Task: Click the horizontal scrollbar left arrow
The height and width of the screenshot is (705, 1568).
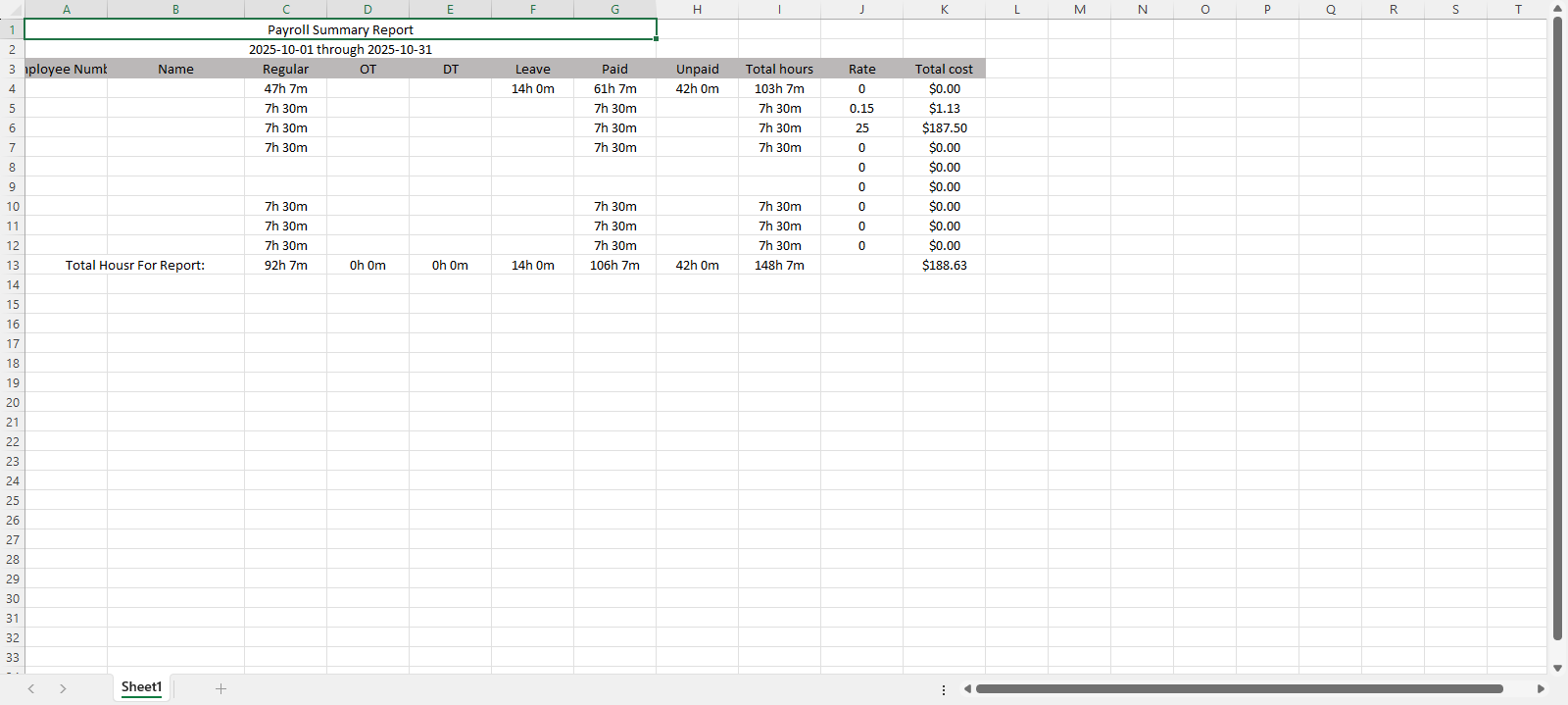Action: (967, 689)
